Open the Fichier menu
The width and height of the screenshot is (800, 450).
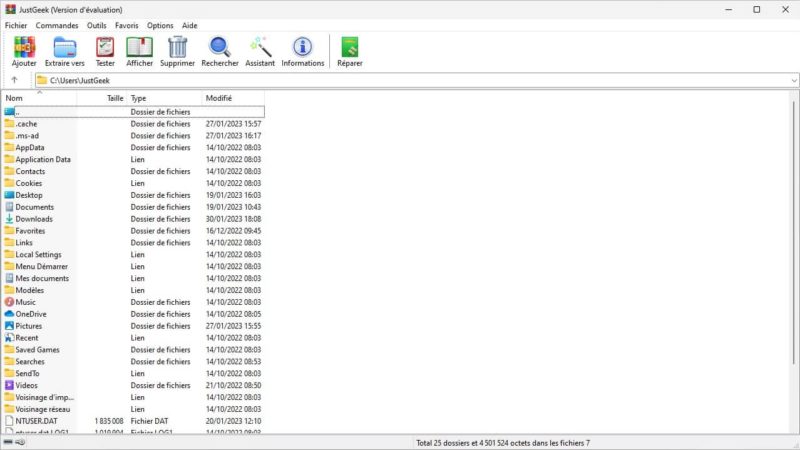point(16,26)
